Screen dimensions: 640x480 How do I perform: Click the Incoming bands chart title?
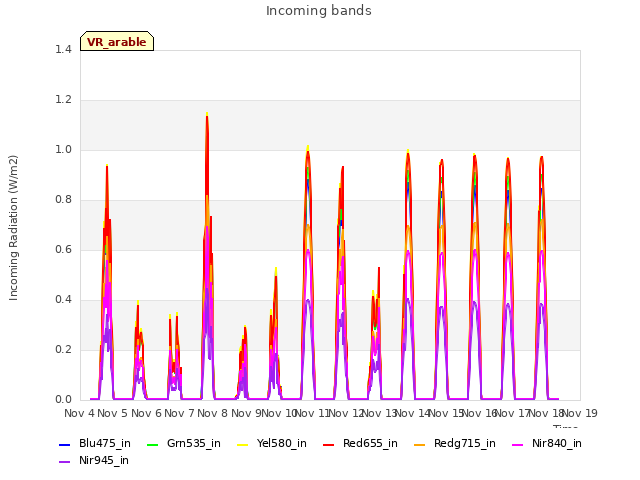(x=319, y=11)
